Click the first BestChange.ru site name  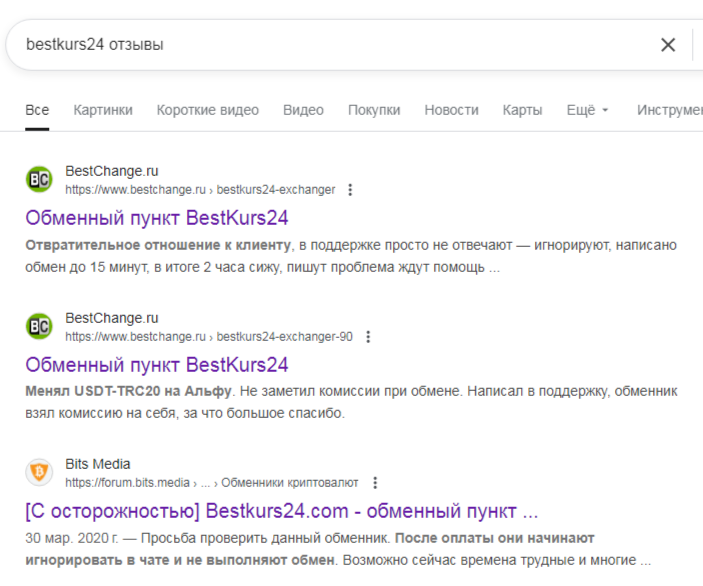[112, 171]
